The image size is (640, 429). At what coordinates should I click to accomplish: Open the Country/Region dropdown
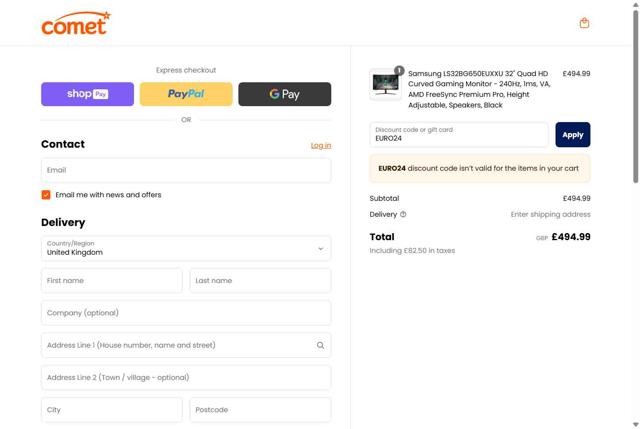[x=186, y=248]
